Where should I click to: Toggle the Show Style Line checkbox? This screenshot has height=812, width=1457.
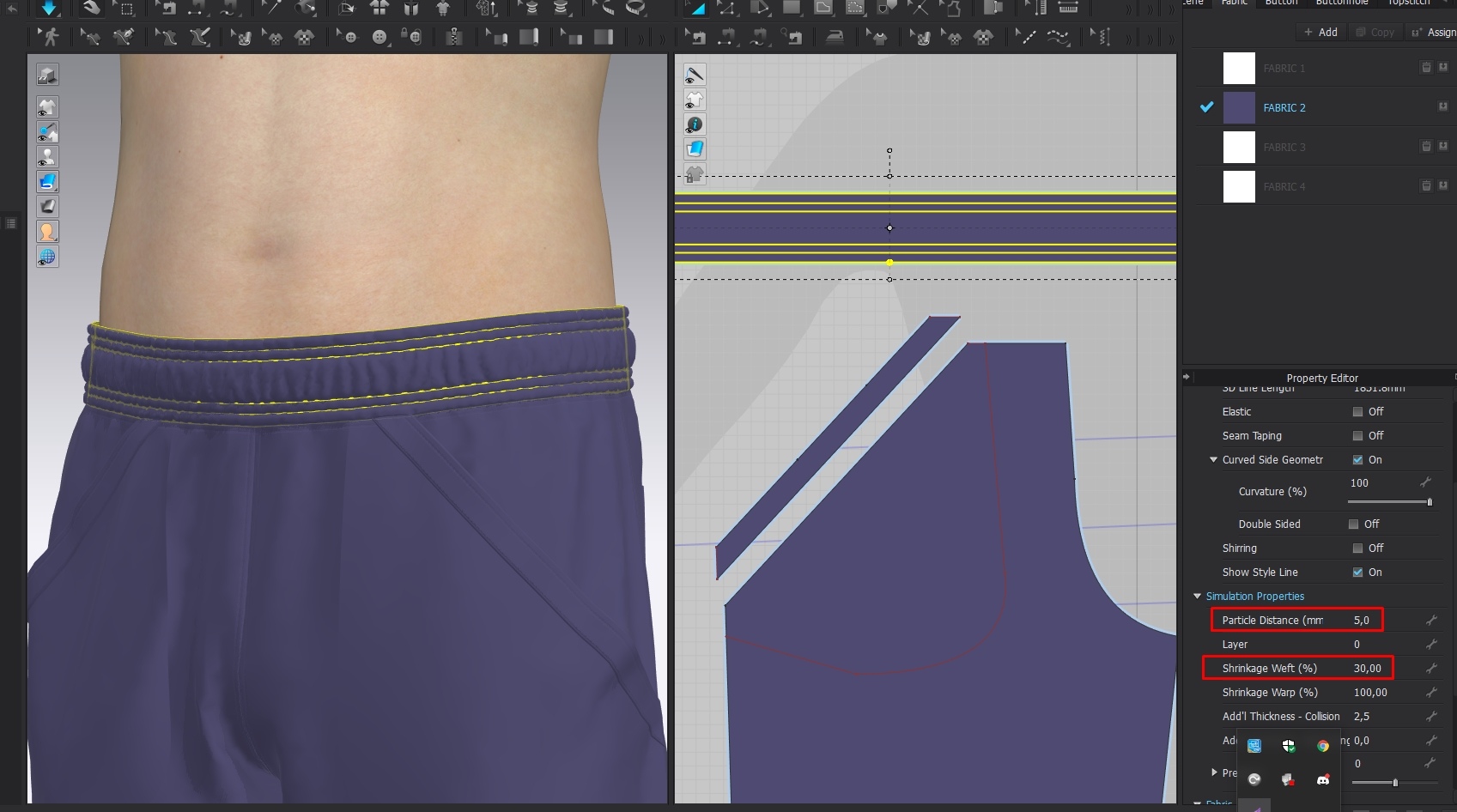pyautogui.click(x=1357, y=573)
